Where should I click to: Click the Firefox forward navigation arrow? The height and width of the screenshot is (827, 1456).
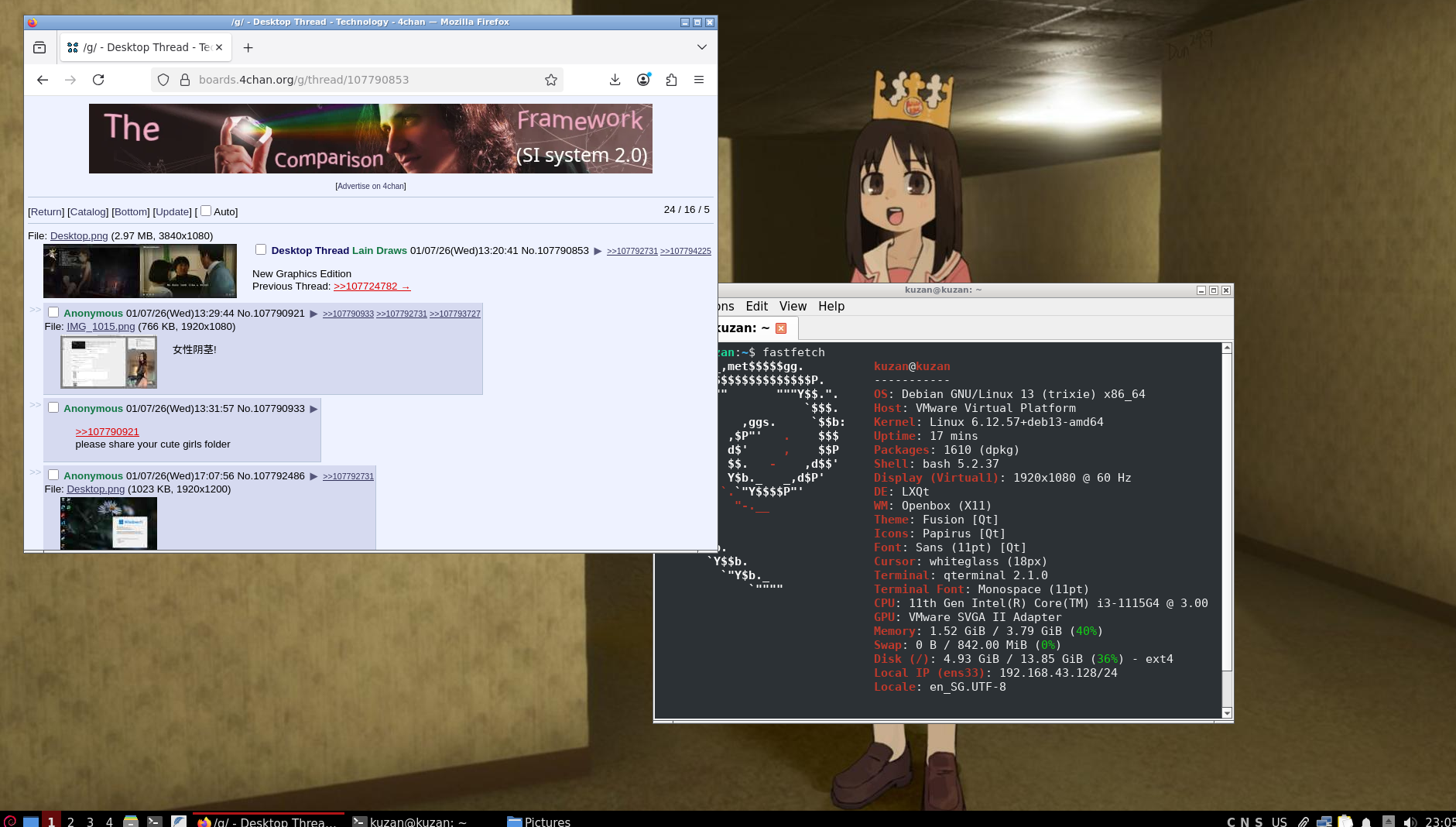[x=70, y=80]
